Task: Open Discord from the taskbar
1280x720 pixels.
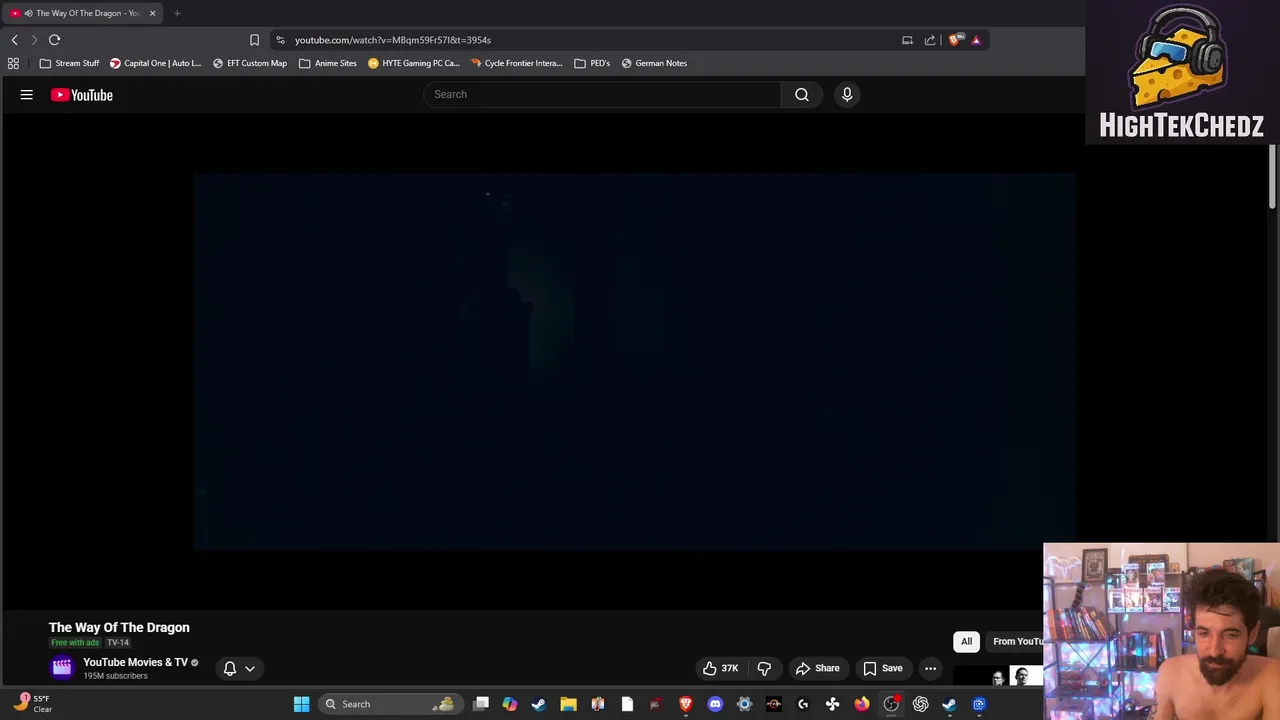Action: coord(715,704)
